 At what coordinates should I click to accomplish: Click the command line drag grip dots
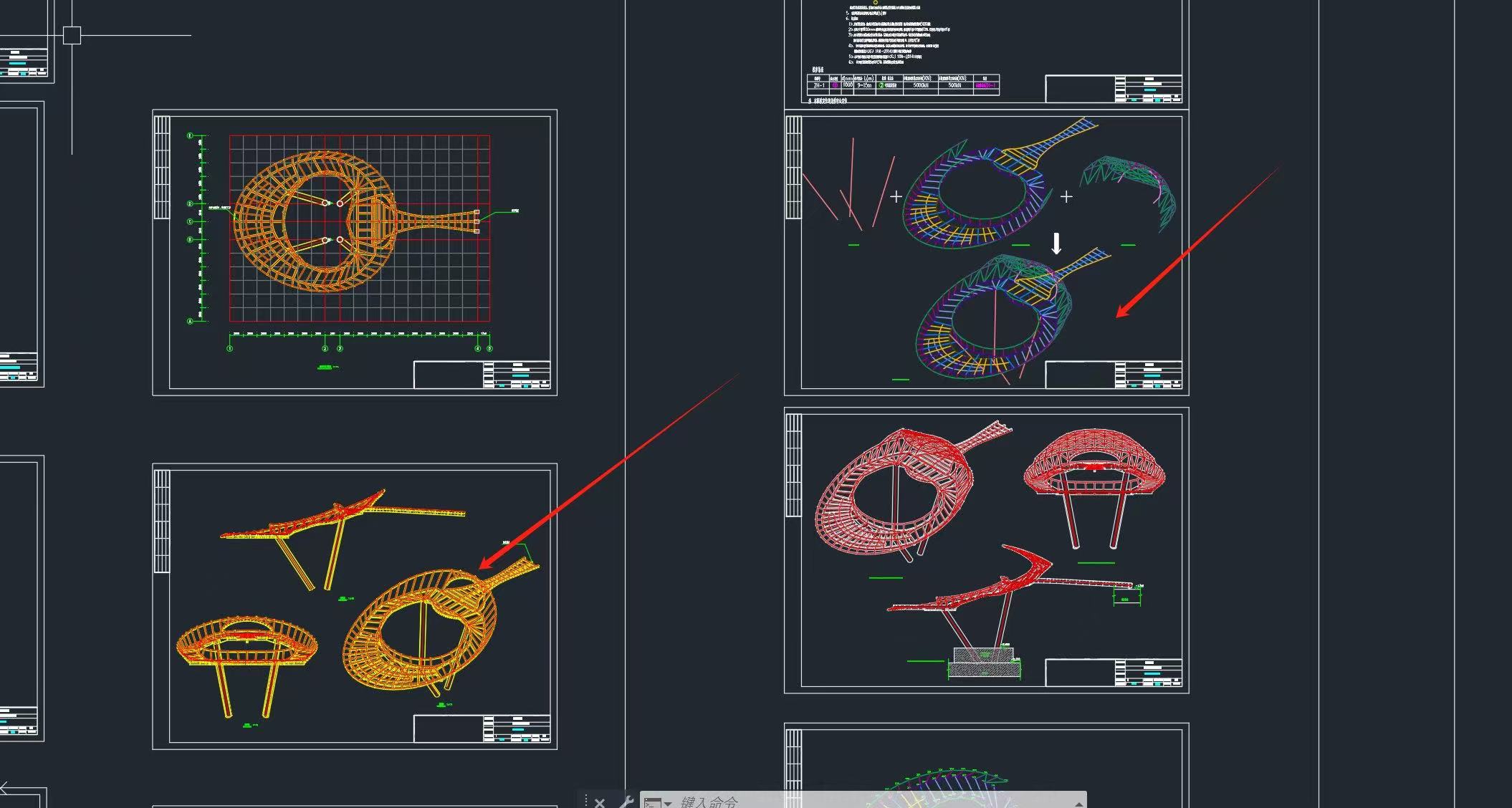coord(585,801)
